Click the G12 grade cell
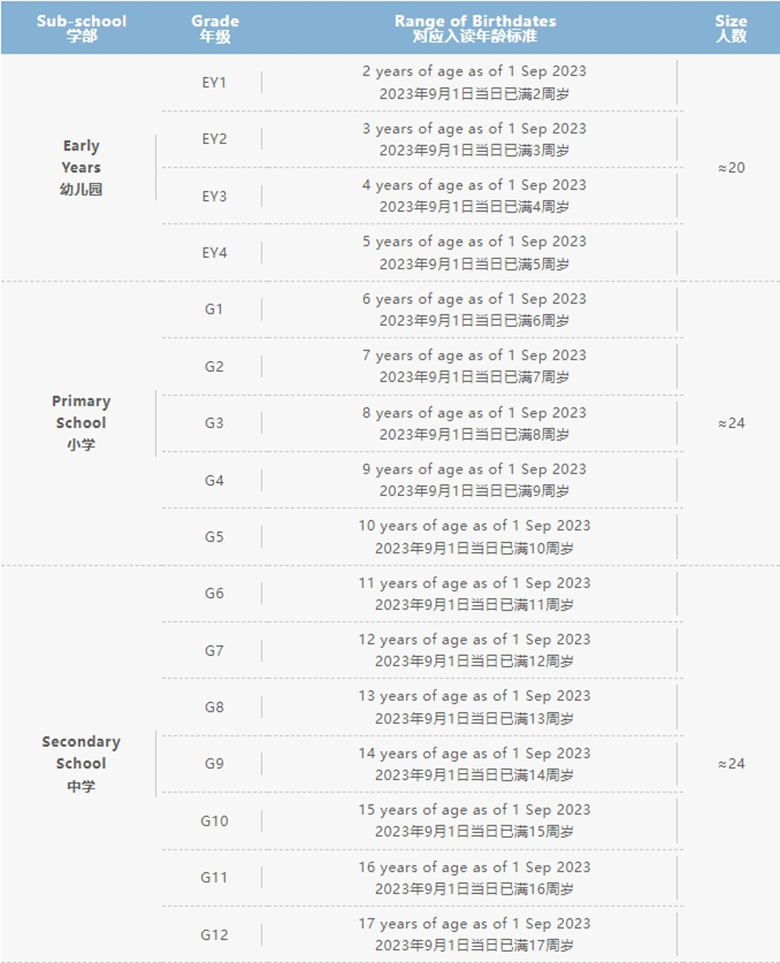The image size is (780, 963). tap(214, 935)
